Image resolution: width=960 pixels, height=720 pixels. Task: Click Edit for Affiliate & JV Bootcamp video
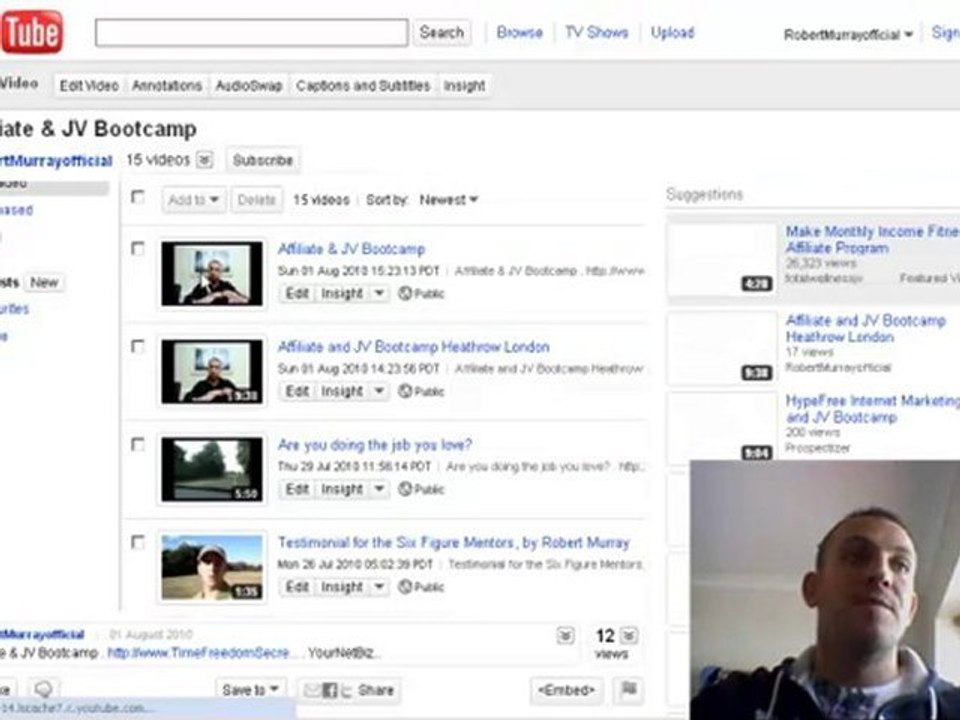point(297,293)
